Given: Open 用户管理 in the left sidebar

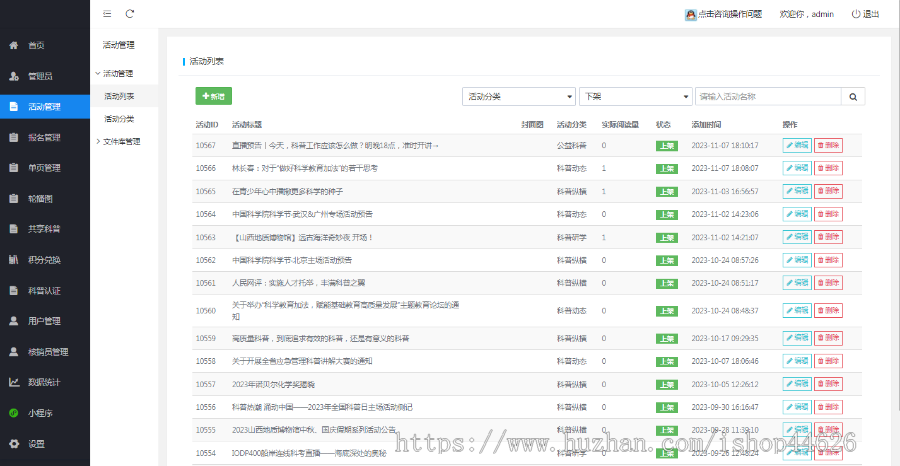Looking at the screenshot, I should pos(45,321).
